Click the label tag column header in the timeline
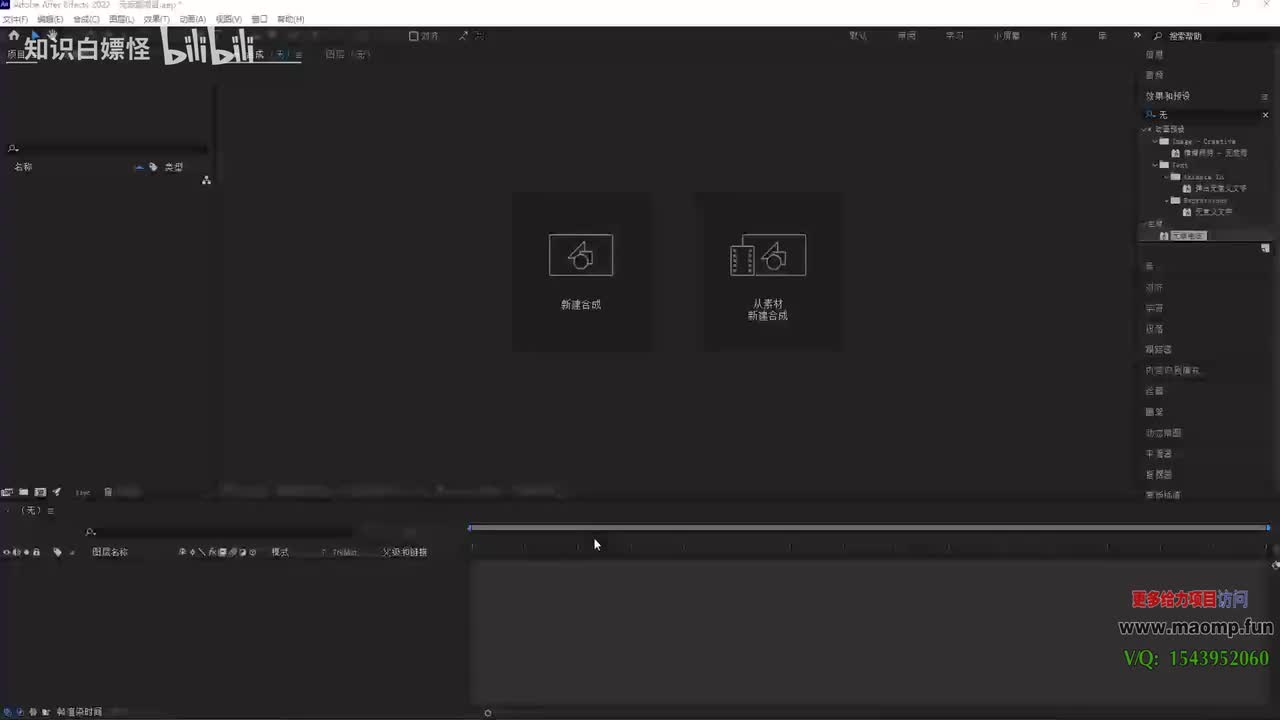The image size is (1280, 720). 57,552
